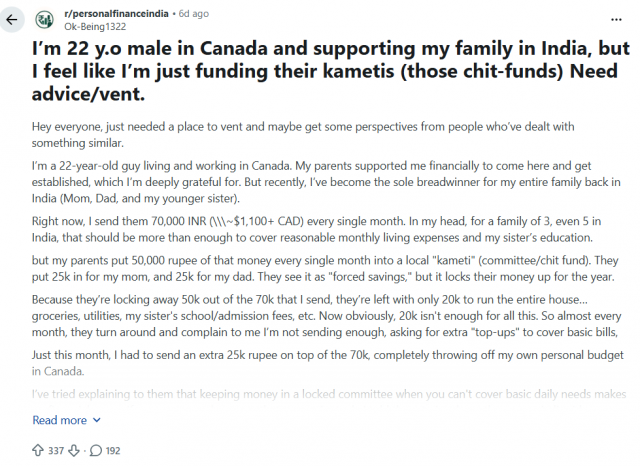Open Ok-Being1322 user profile

tap(95, 27)
